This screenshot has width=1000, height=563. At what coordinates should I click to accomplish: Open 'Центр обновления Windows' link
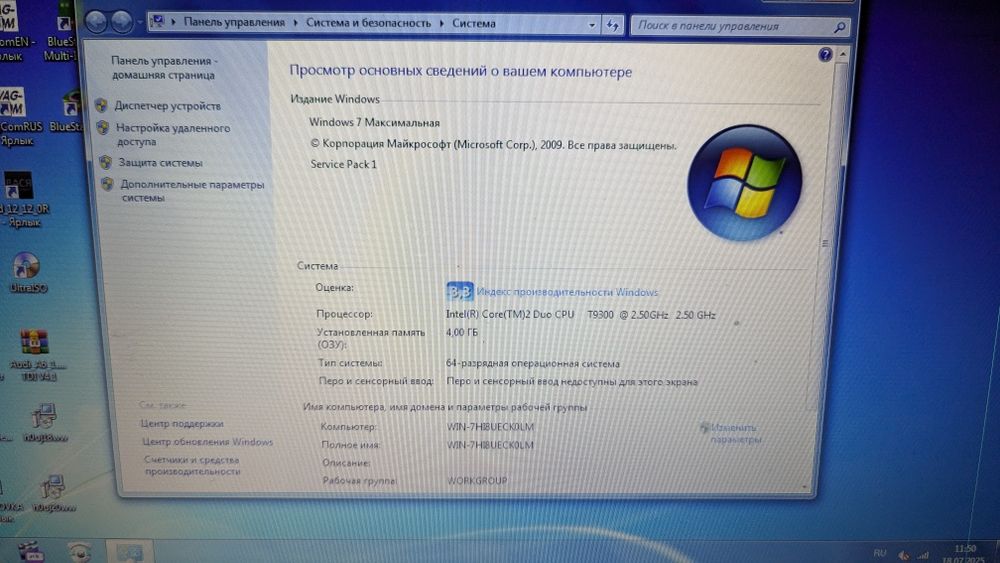click(x=207, y=441)
